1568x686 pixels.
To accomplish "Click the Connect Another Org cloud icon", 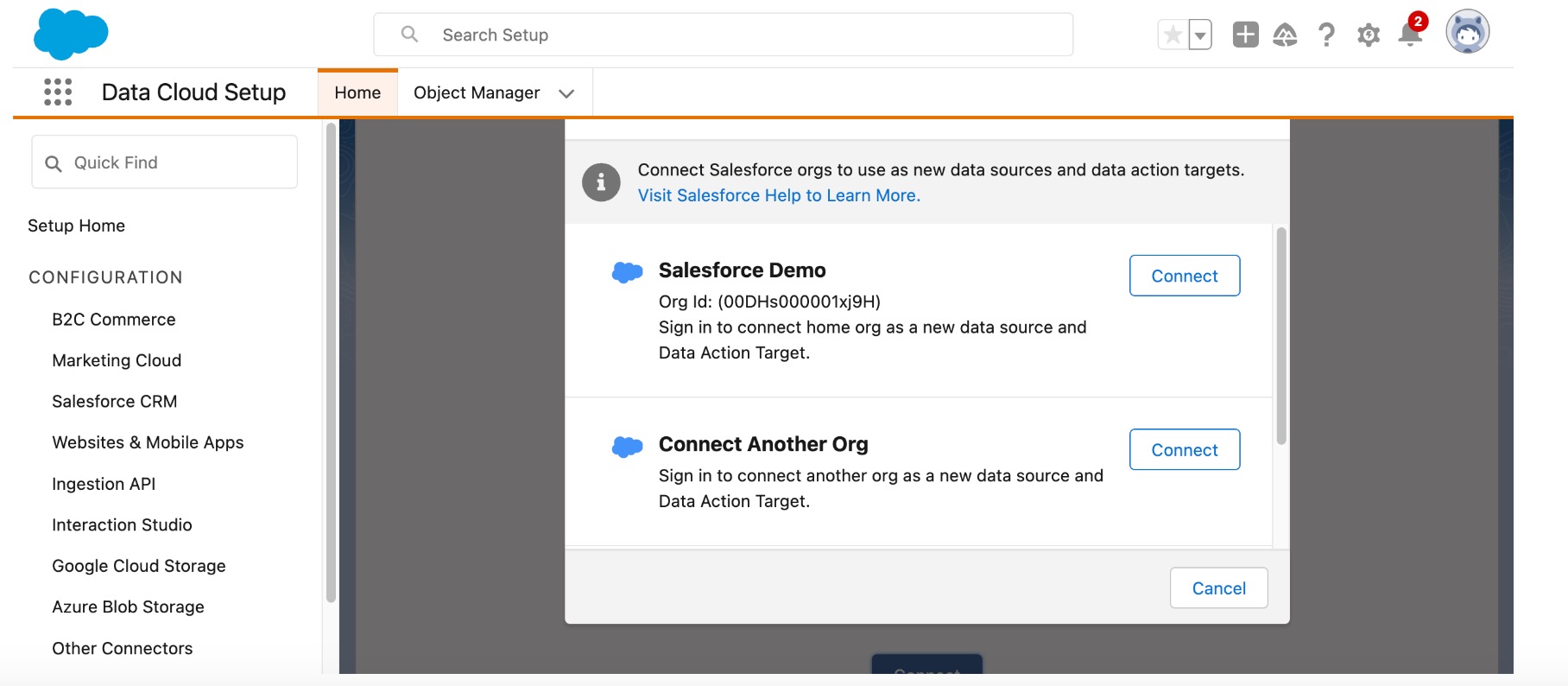I will point(628,446).
